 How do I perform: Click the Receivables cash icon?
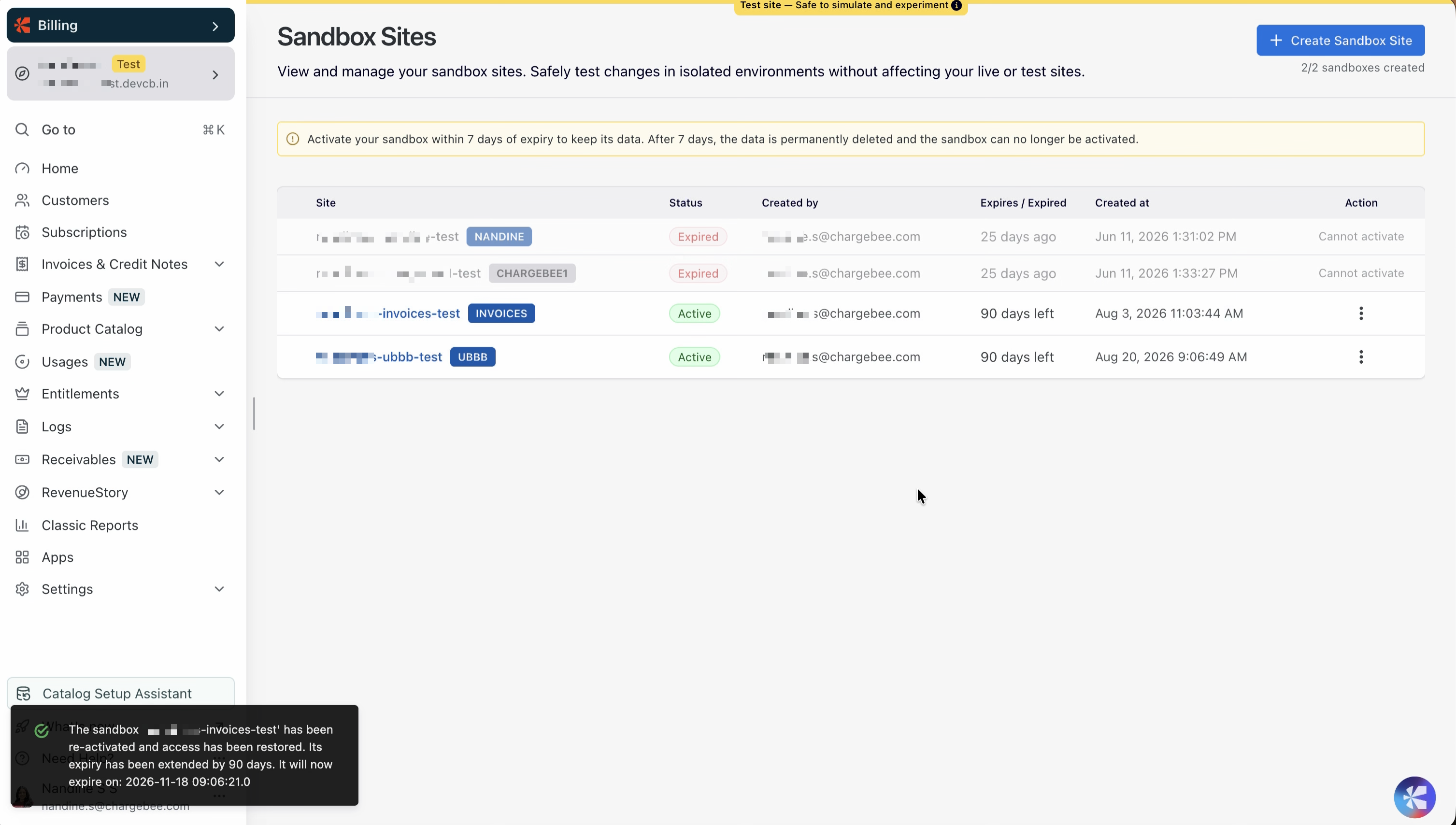tap(22, 459)
